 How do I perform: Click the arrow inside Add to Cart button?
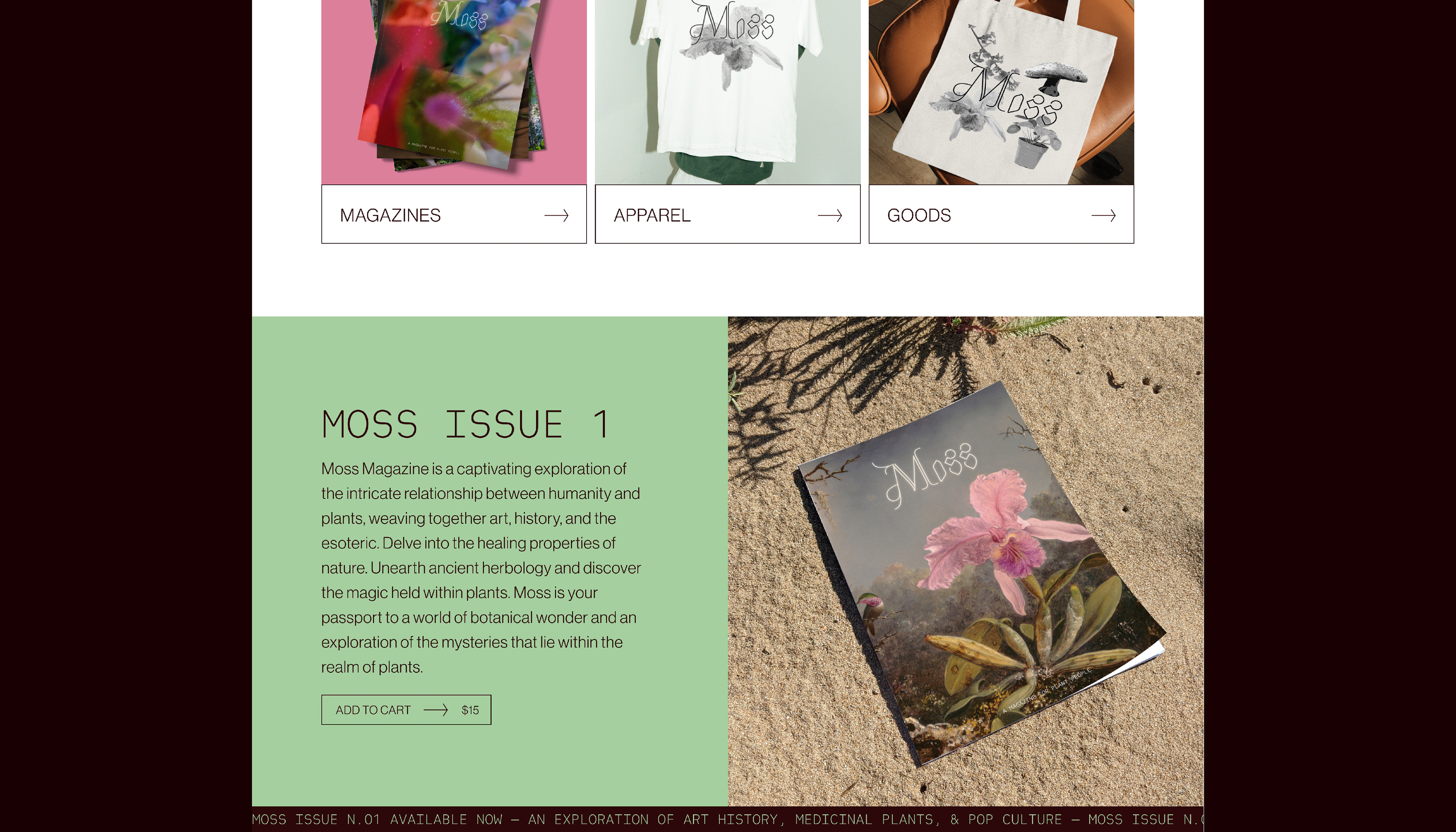pos(435,710)
